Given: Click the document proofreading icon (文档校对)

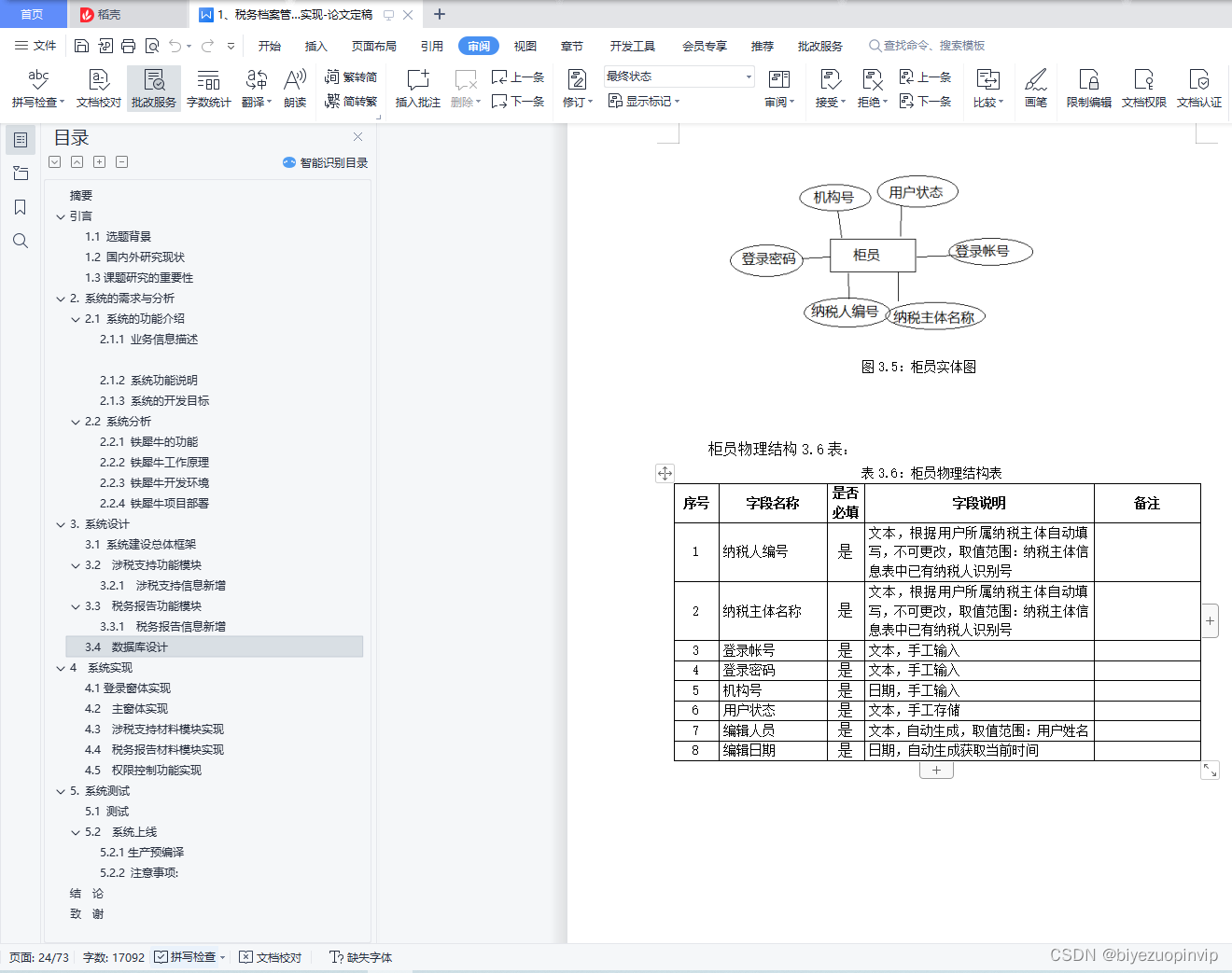Looking at the screenshot, I should coord(99,89).
